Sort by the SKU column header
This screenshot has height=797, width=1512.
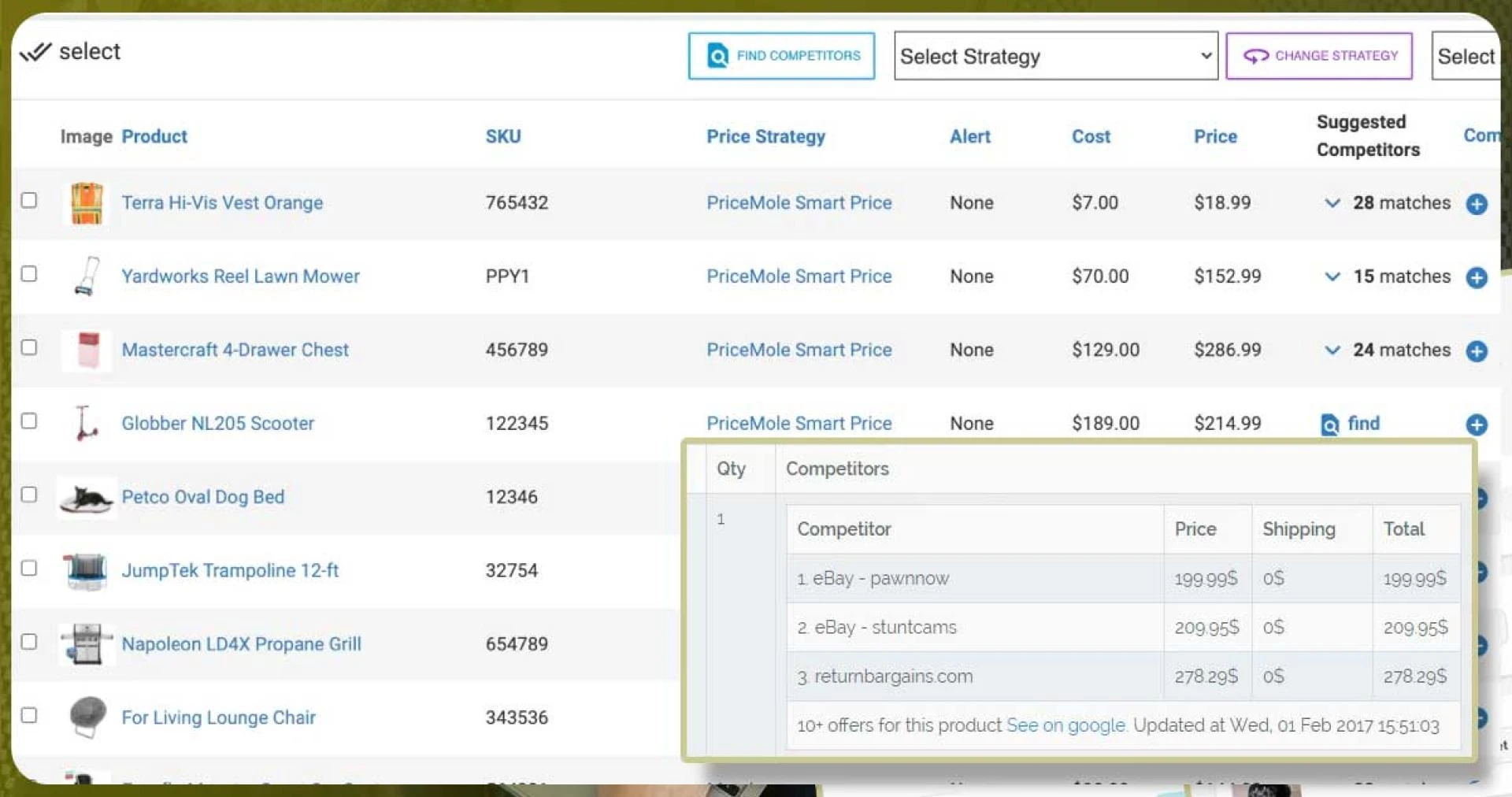click(502, 136)
